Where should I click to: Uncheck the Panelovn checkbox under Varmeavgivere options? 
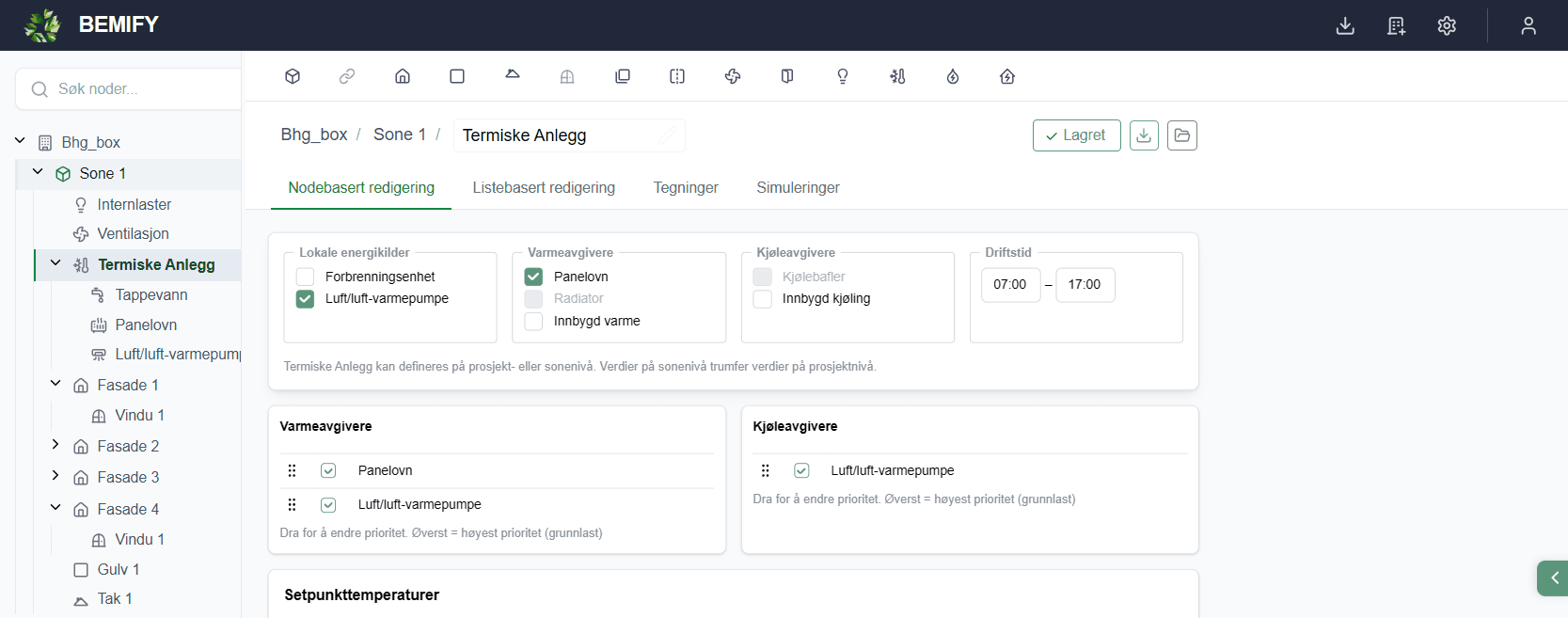point(533,277)
